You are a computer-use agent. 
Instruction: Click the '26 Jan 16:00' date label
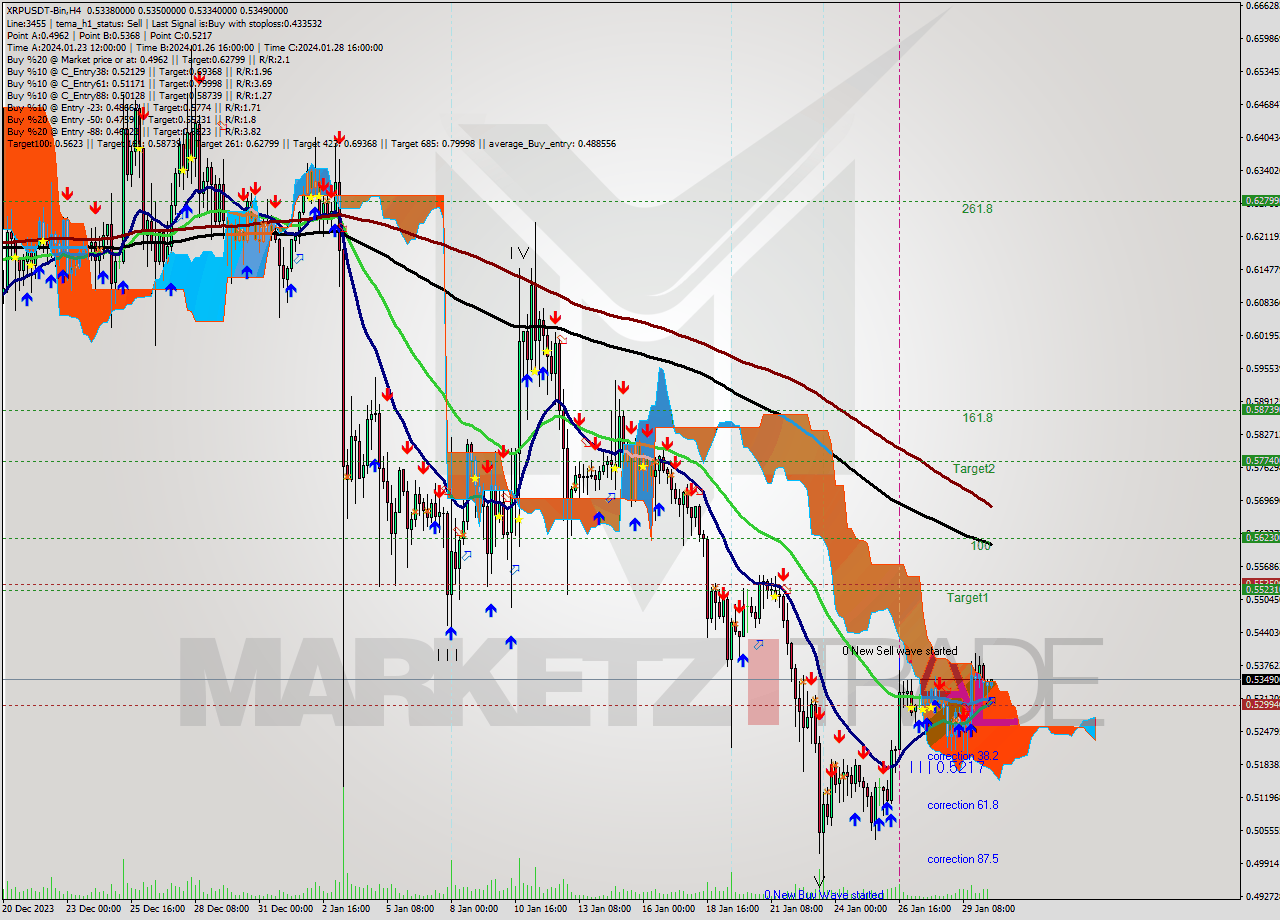click(x=925, y=909)
